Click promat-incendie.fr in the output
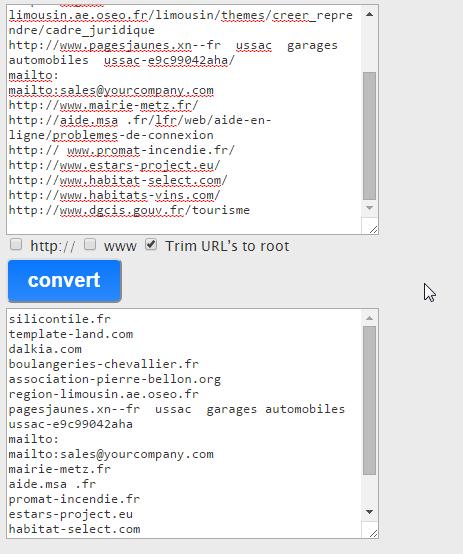463x554 pixels. pos(74,499)
